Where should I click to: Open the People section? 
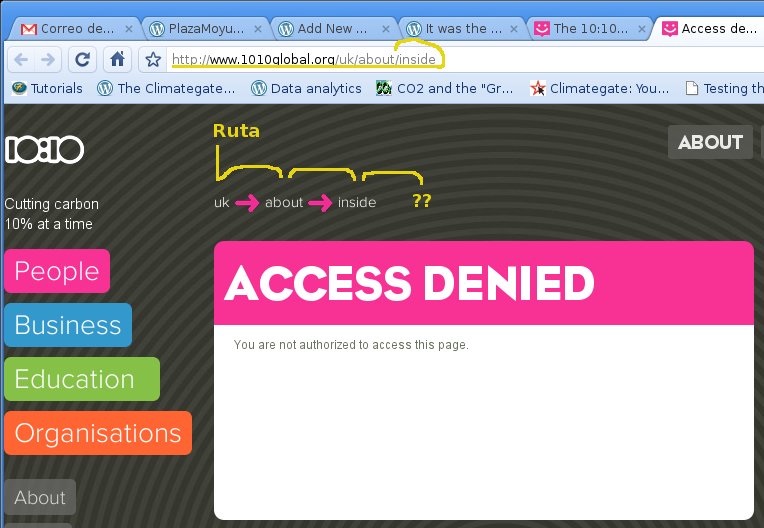tap(57, 271)
